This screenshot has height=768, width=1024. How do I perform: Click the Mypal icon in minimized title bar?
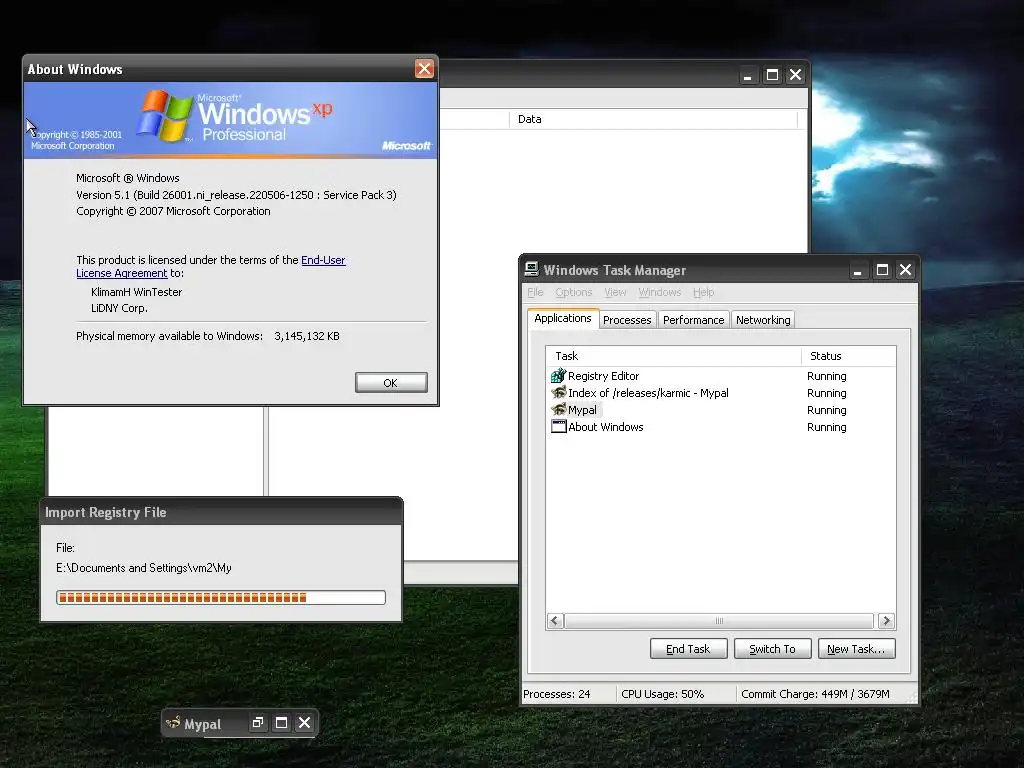tap(173, 723)
